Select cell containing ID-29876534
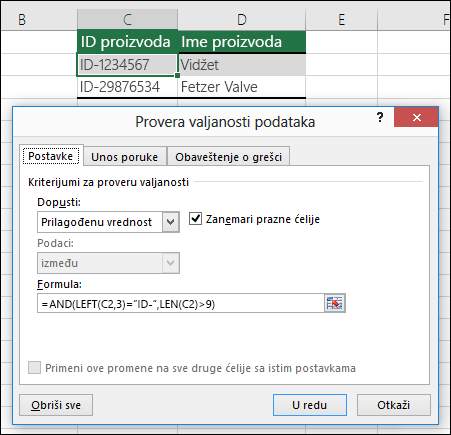451x435 pixels. click(127, 87)
